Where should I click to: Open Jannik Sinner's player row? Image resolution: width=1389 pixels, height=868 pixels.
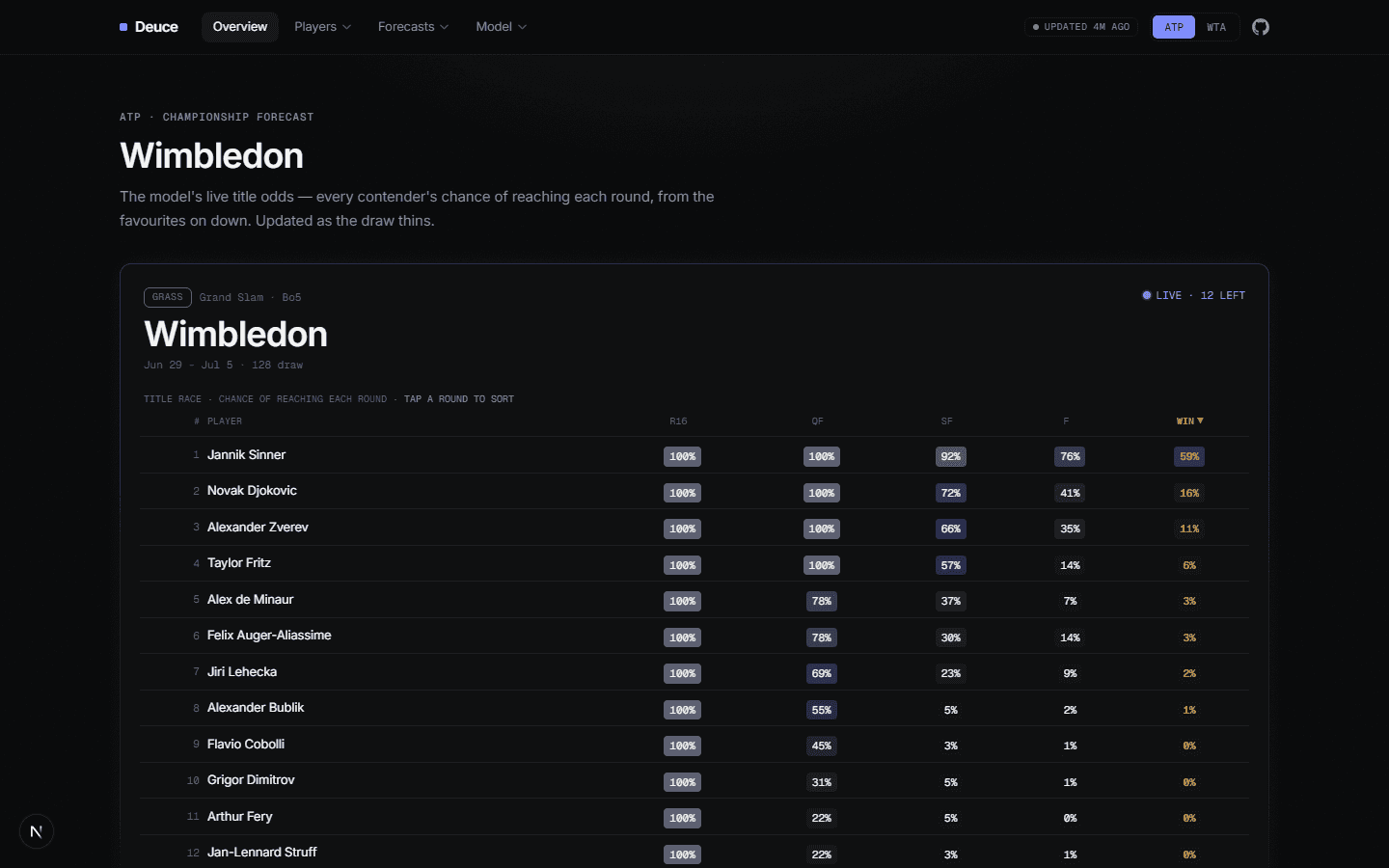click(694, 455)
